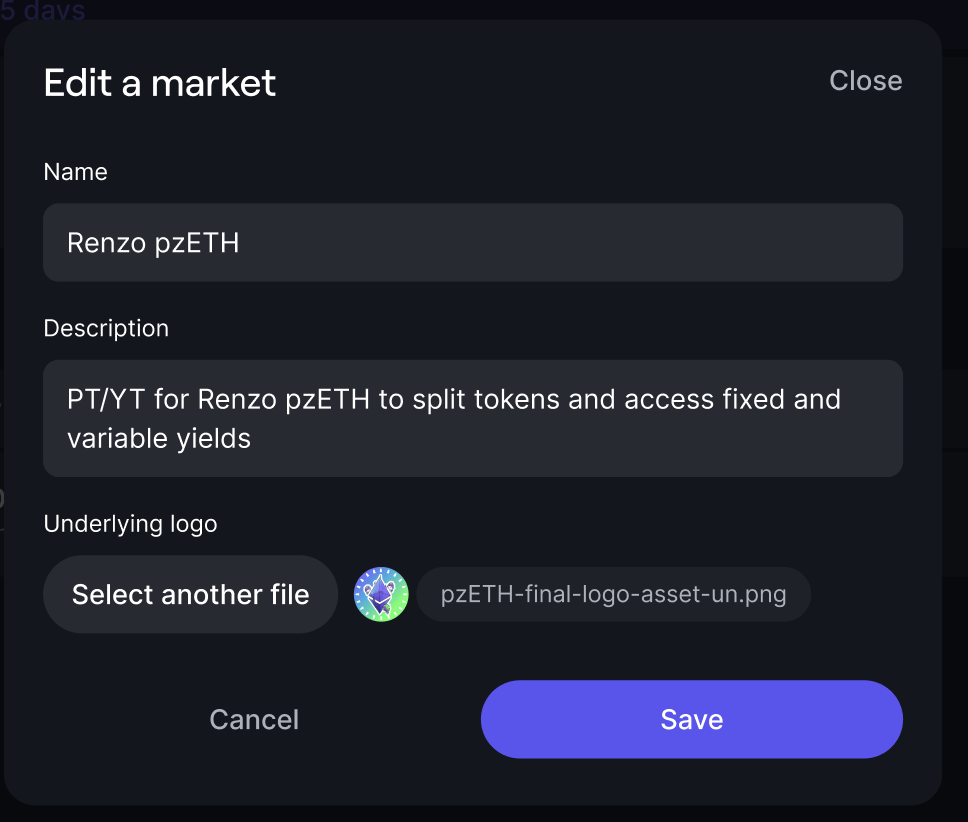Viewport: 968px width, 822px height.
Task: Click the pzETH-final-logo-asset-un.png file name chip
Action: tap(613, 595)
